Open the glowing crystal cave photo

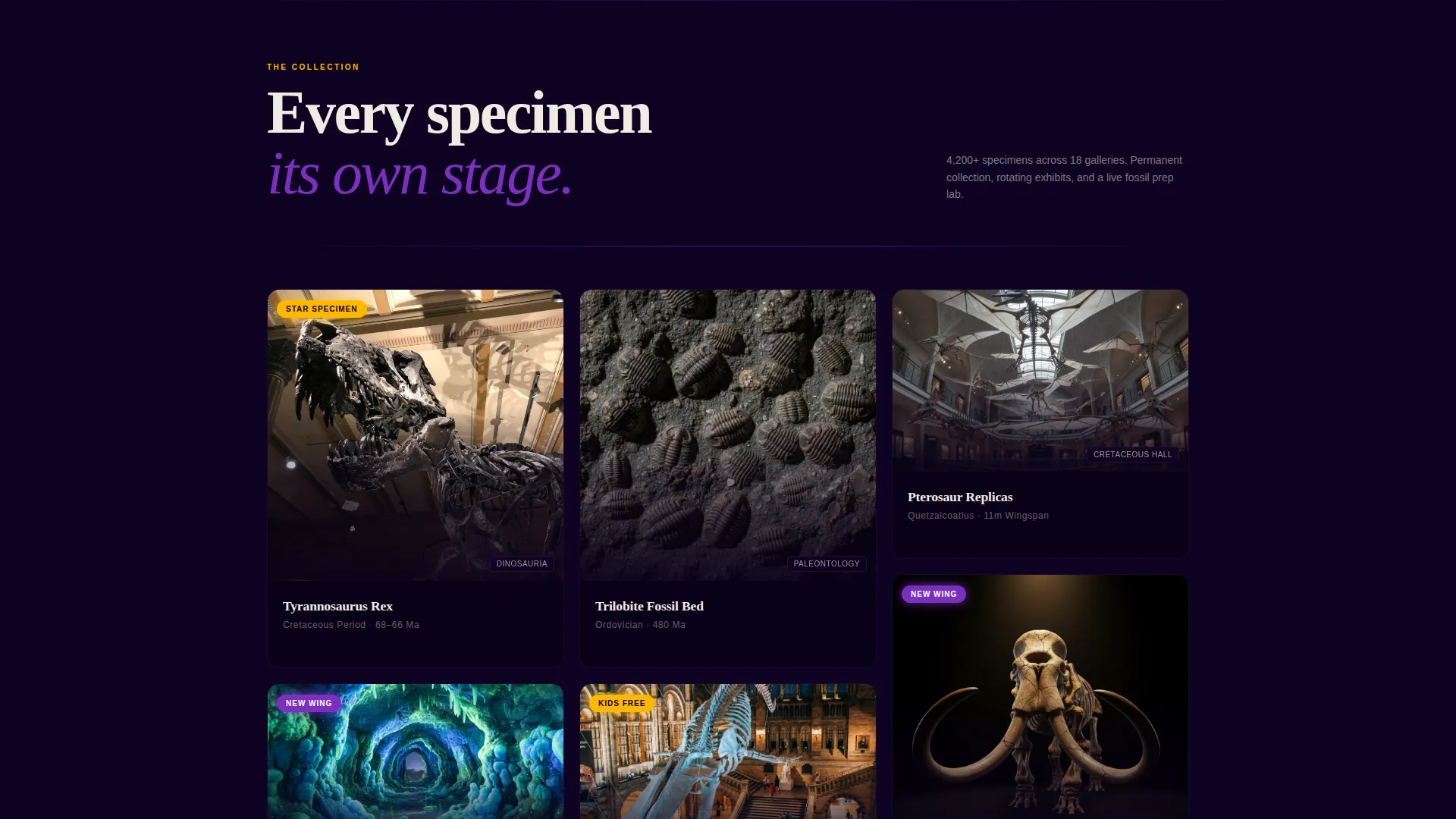pos(416,752)
